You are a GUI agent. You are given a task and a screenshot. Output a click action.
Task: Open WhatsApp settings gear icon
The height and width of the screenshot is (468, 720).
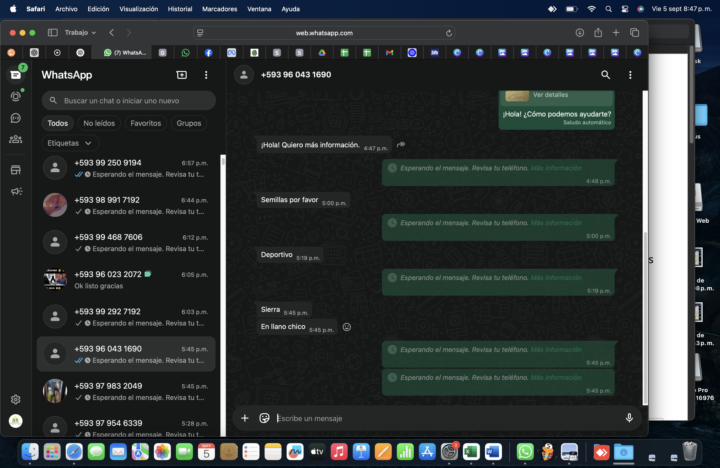(x=16, y=399)
